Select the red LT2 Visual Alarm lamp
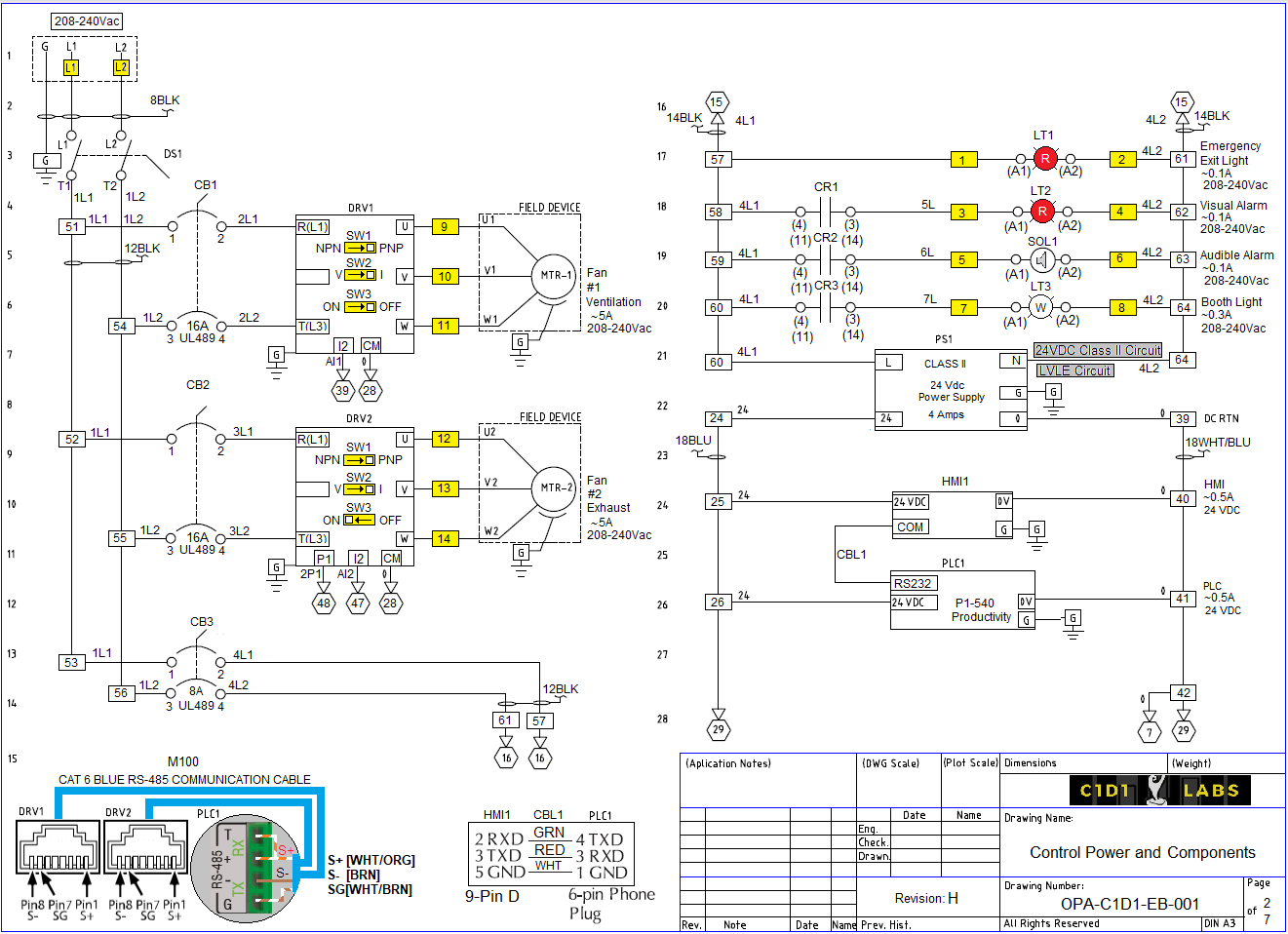This screenshot has height=934, width=1288. [1042, 211]
